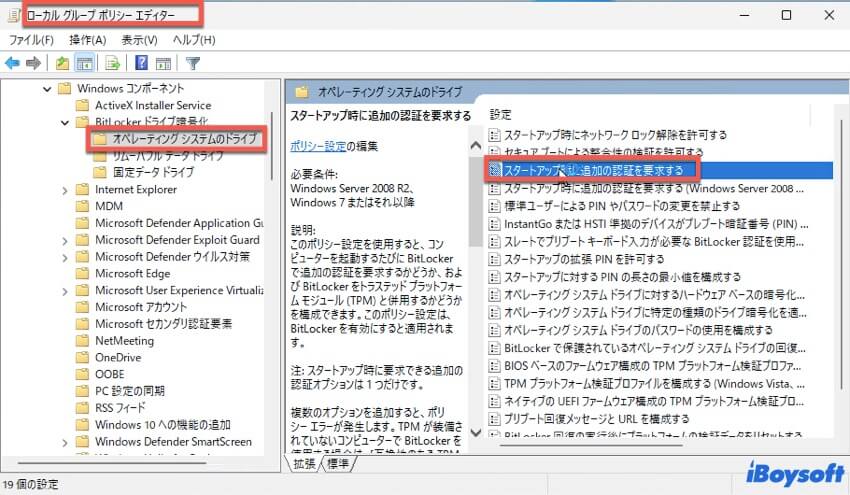Image resolution: width=850 pixels, height=495 pixels.
Task: Switch to the 拡張 tab
Action: pos(304,464)
